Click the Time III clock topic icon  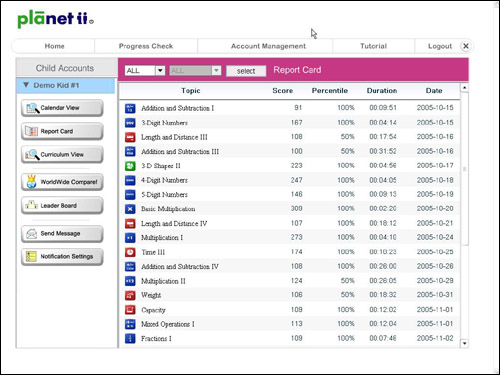[x=130, y=252]
